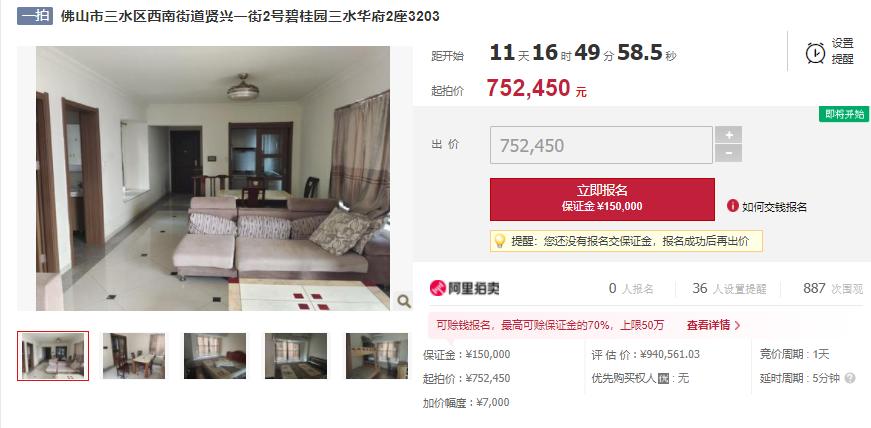Click the 立即报名 registration button
This screenshot has width=871, height=428.
pyautogui.click(x=602, y=199)
